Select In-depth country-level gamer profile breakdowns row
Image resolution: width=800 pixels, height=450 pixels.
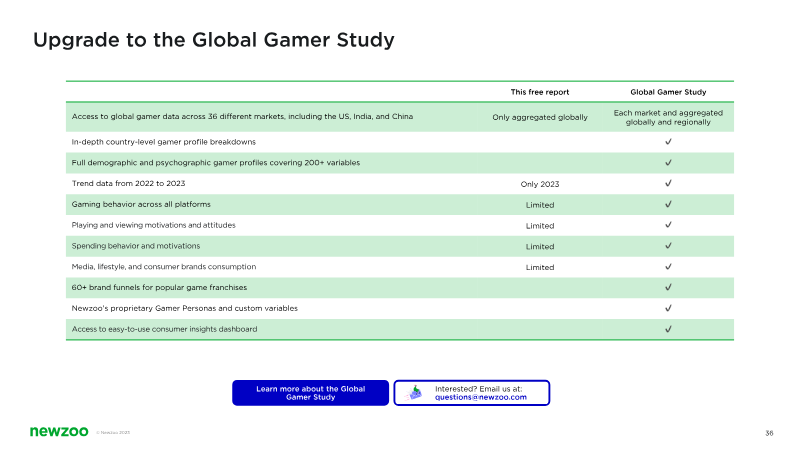(400, 142)
